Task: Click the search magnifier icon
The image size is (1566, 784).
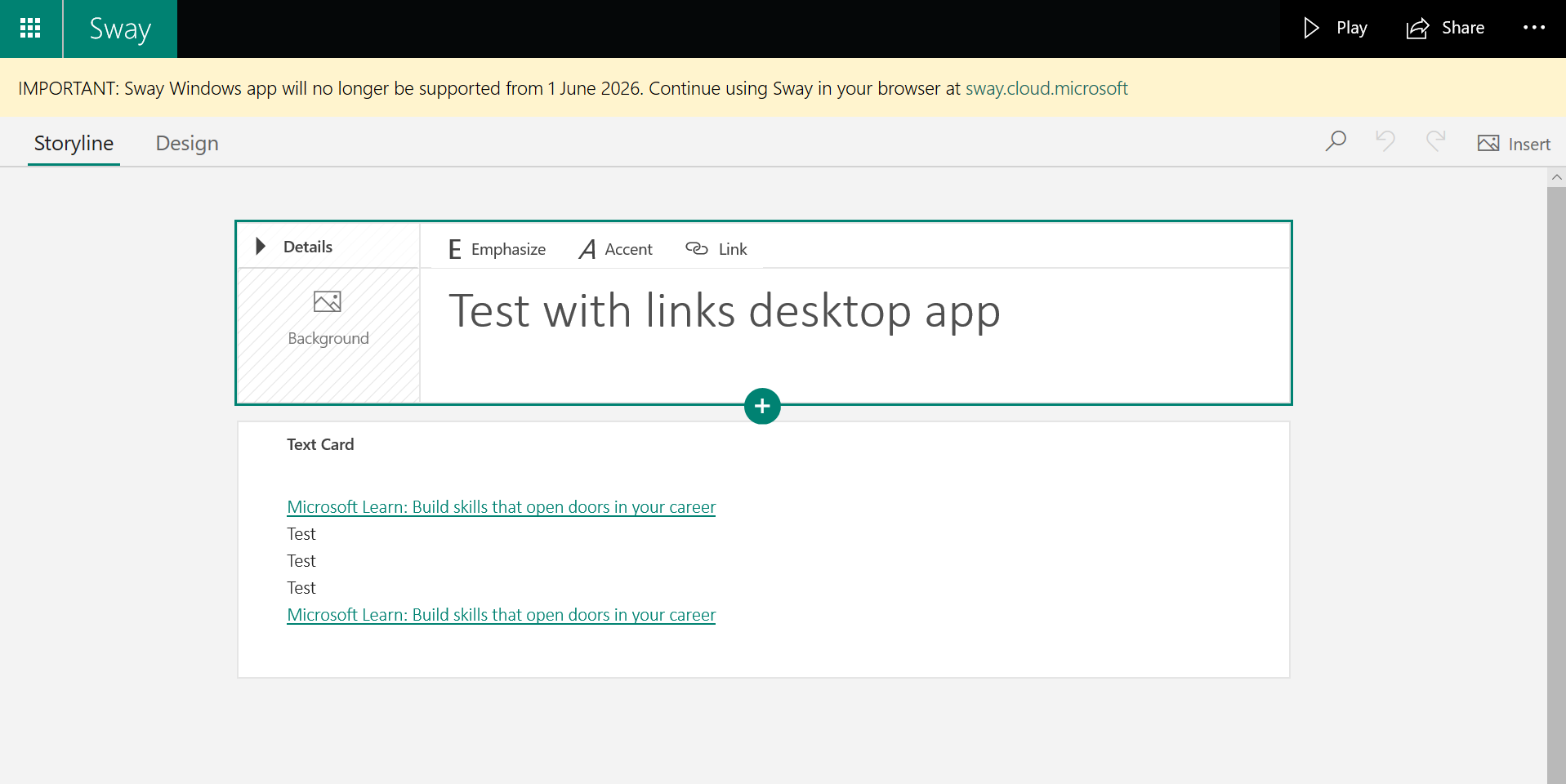Action: (x=1336, y=142)
